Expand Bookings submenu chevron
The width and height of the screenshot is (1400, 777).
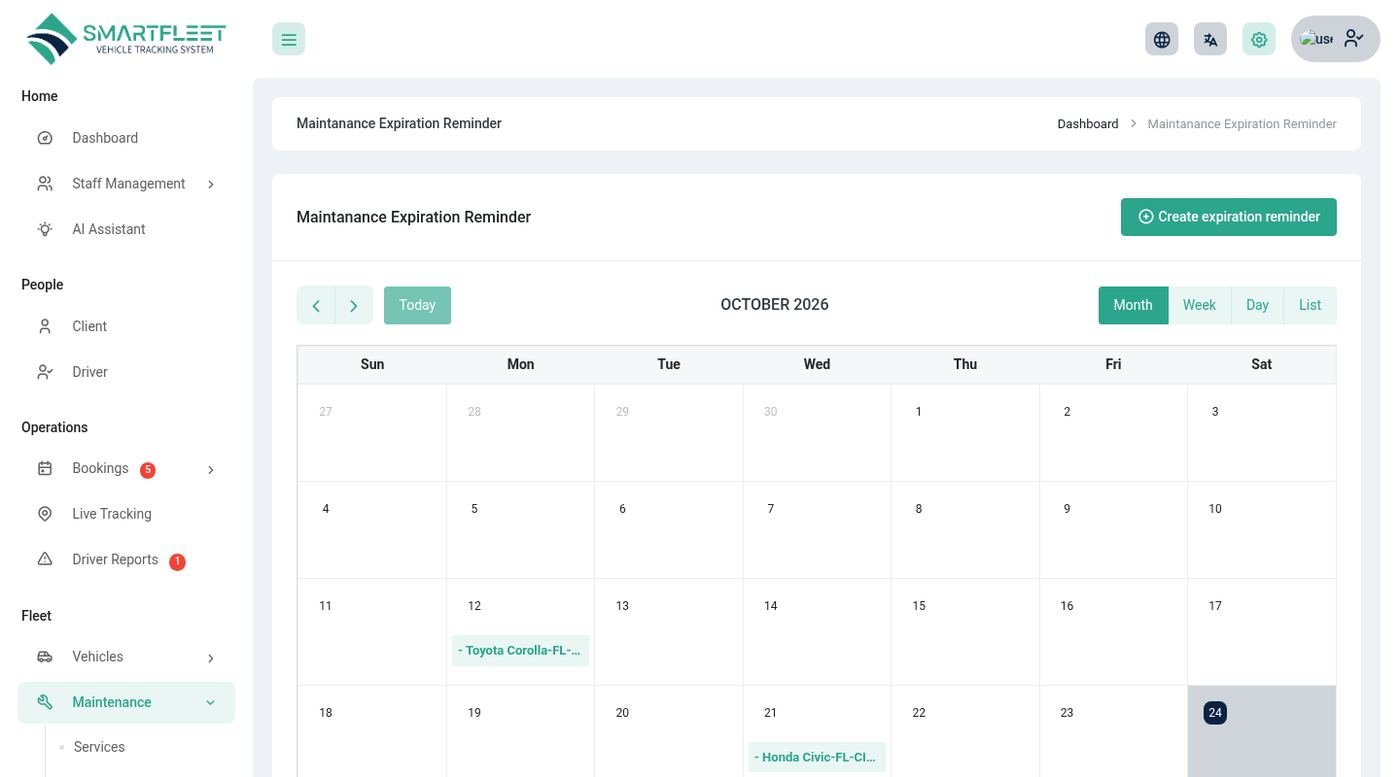point(210,470)
